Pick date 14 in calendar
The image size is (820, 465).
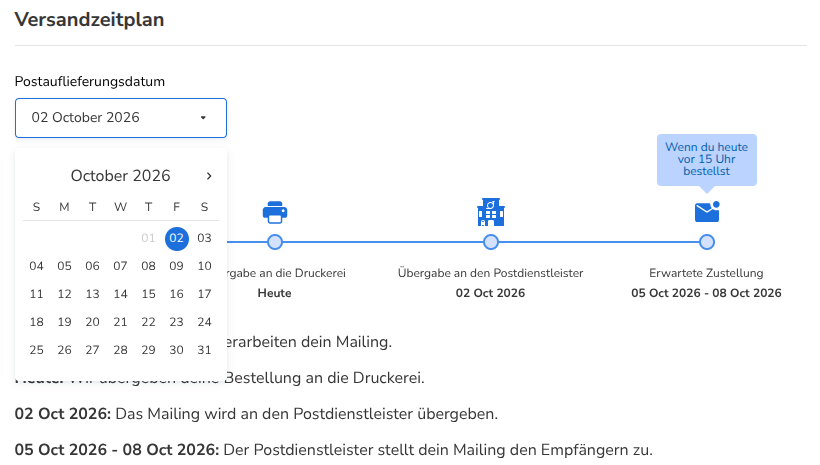point(120,294)
